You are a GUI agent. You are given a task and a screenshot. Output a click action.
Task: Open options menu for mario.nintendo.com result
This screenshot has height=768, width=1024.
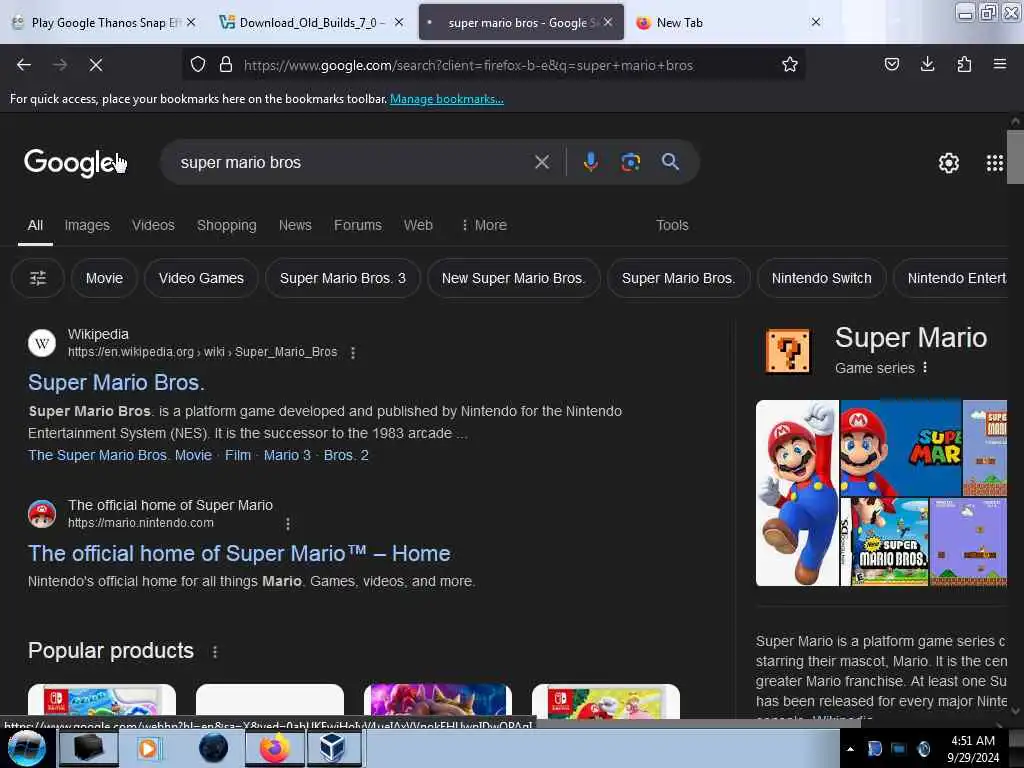[288, 524]
